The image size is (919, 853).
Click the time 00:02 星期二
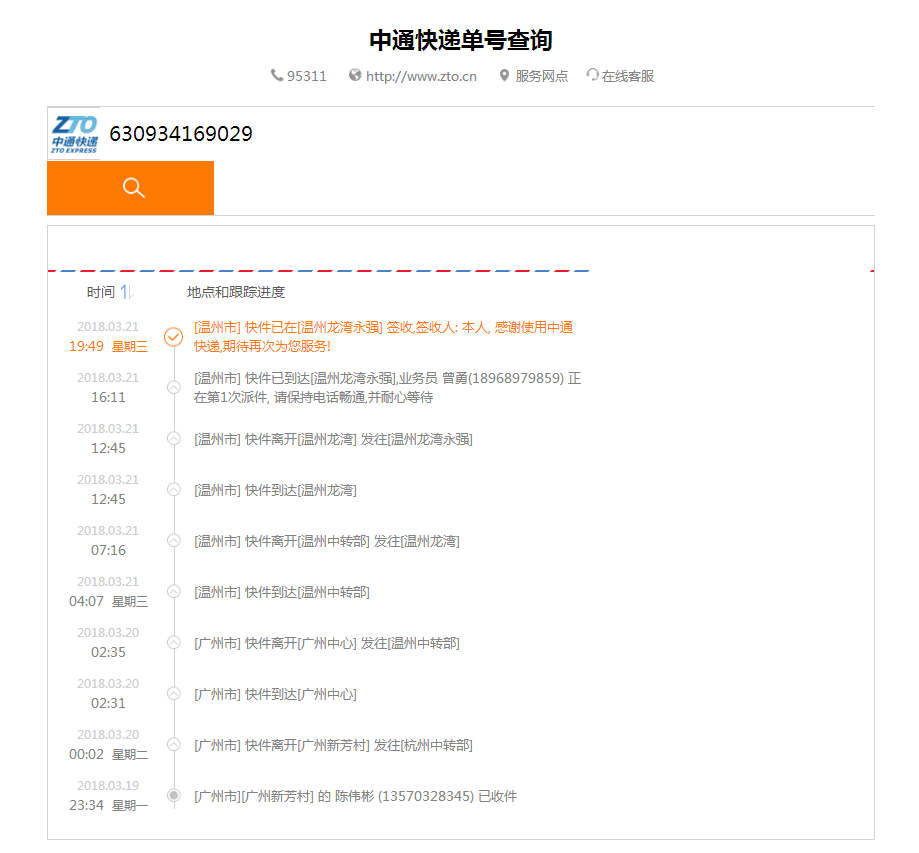[108, 755]
